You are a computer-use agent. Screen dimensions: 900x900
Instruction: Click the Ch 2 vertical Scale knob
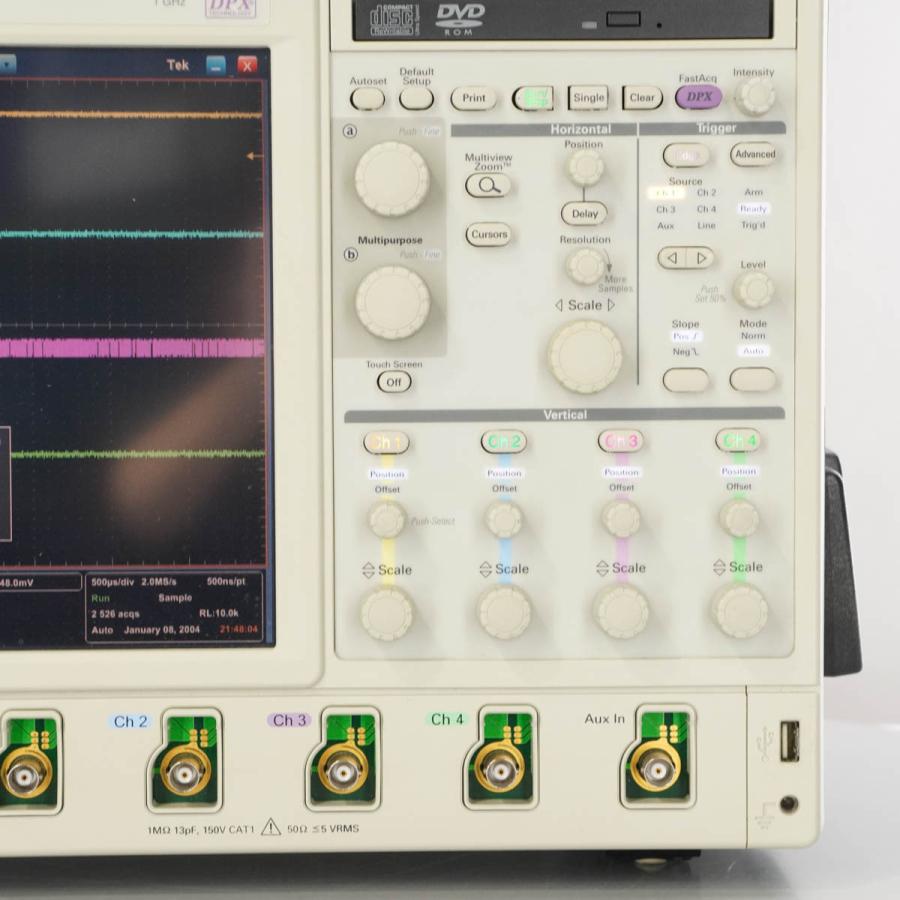pos(505,612)
